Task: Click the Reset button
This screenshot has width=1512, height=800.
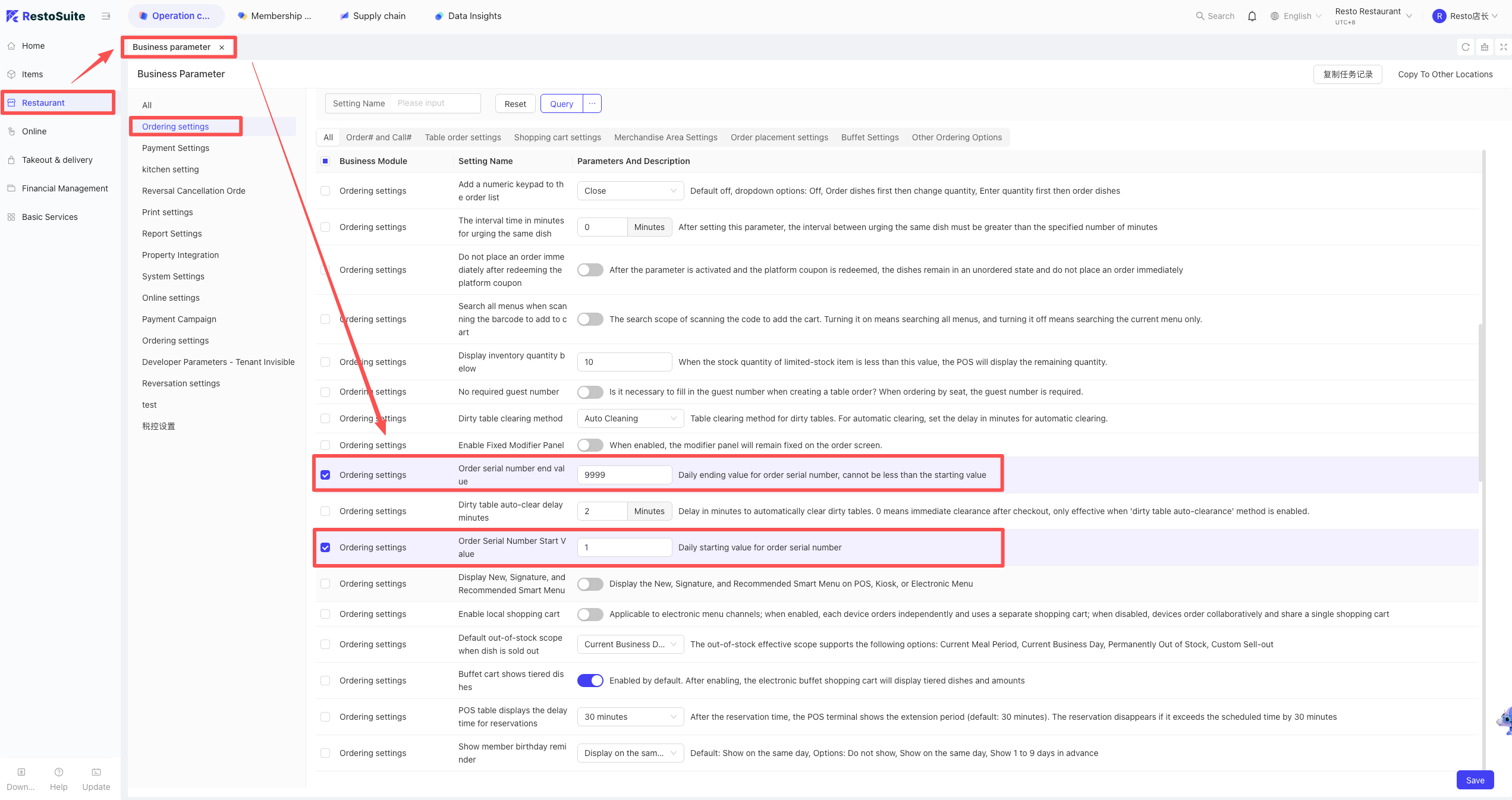Action: [x=515, y=103]
